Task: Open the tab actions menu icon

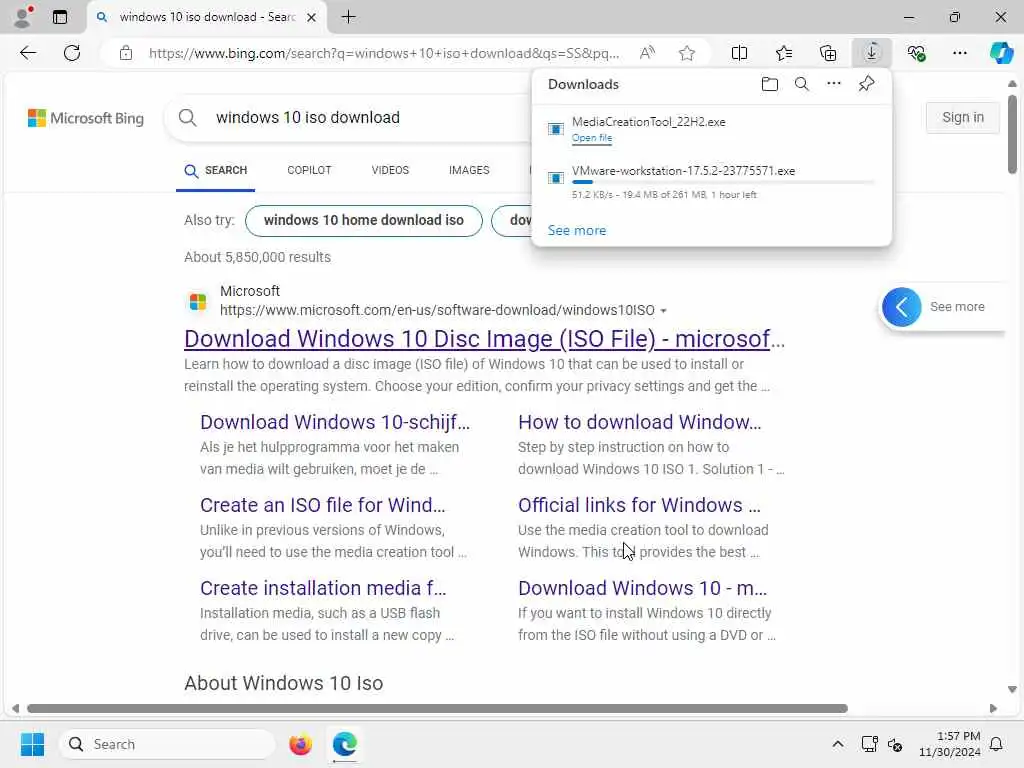Action: pos(60,17)
